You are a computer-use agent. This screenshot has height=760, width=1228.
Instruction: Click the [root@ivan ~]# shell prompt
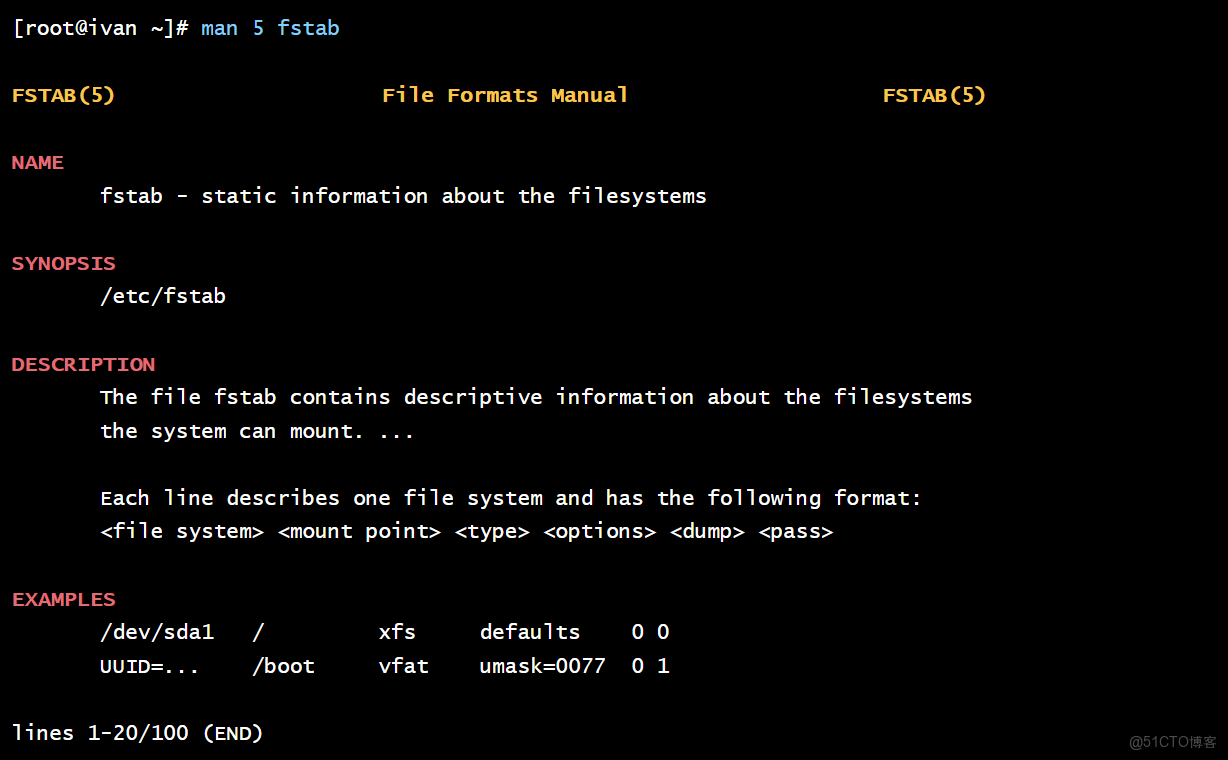(x=100, y=28)
